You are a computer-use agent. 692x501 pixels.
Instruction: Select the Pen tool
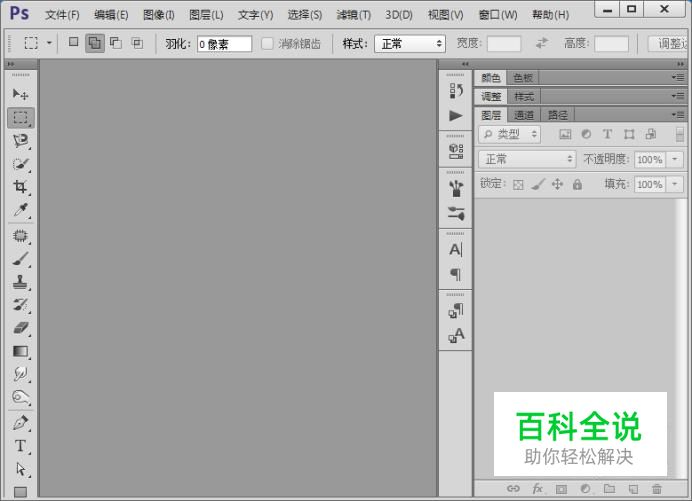click(20, 423)
